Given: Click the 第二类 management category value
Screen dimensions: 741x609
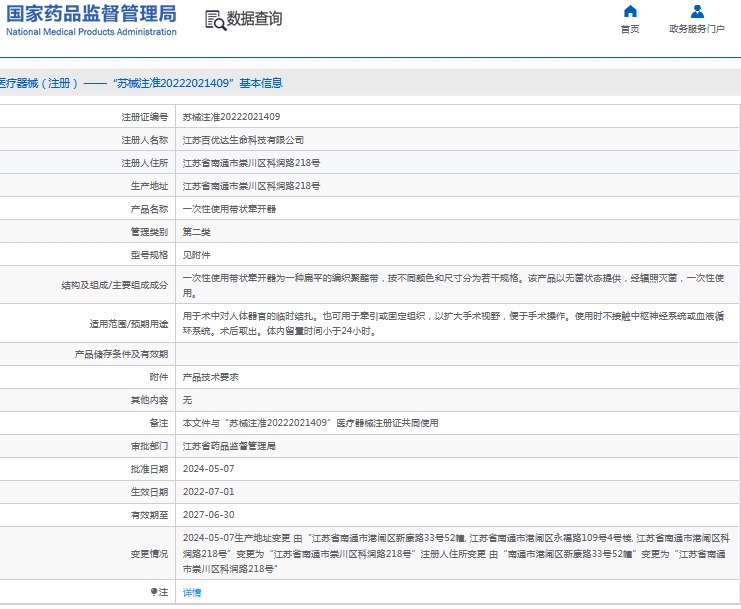Looking at the screenshot, I should (197, 232).
